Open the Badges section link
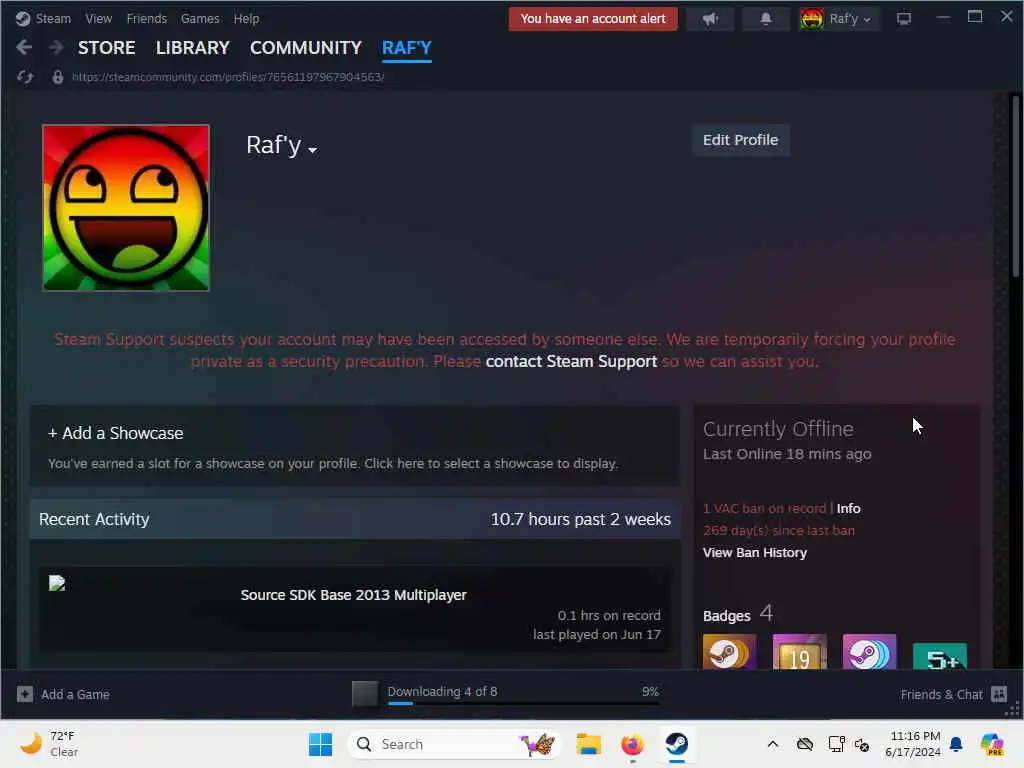The height and width of the screenshot is (768, 1024). (738, 615)
